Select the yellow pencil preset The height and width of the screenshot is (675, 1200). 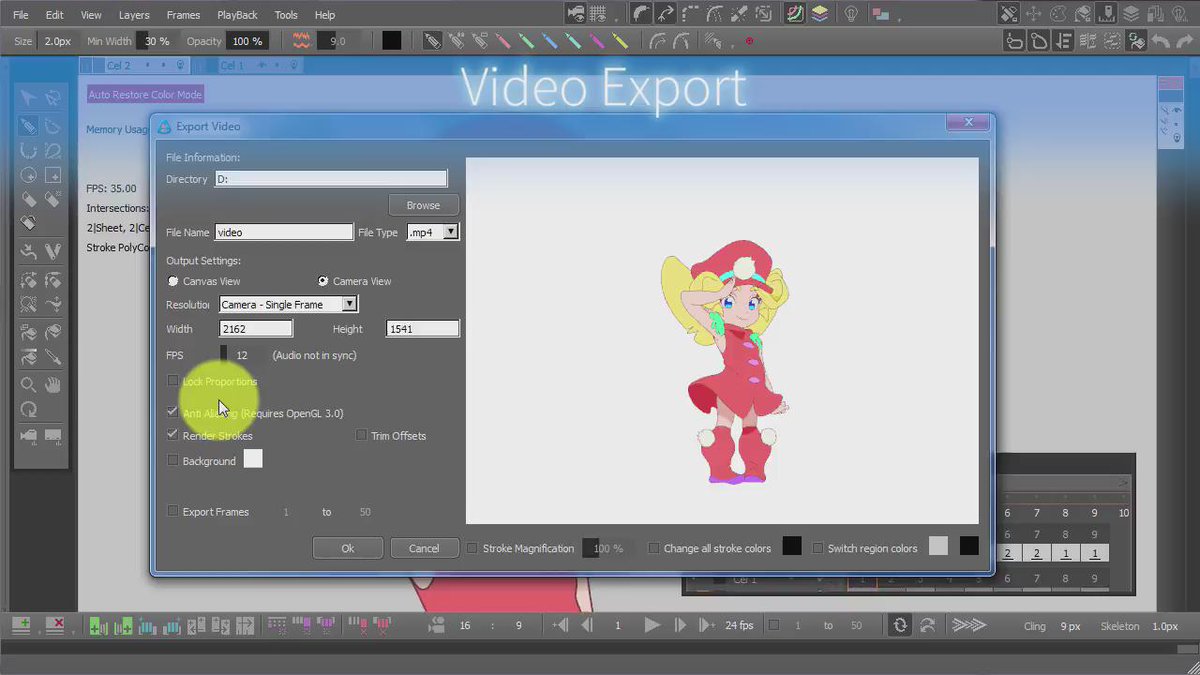pyautogui.click(x=620, y=41)
